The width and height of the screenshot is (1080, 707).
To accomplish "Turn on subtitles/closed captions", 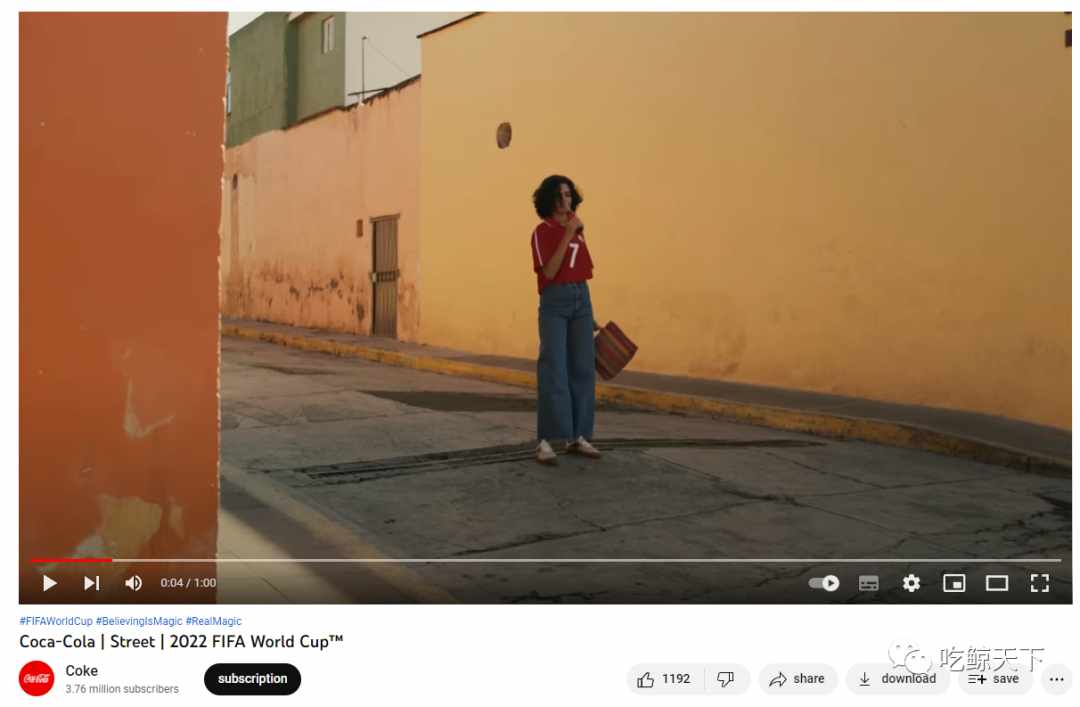I will 869,584.
